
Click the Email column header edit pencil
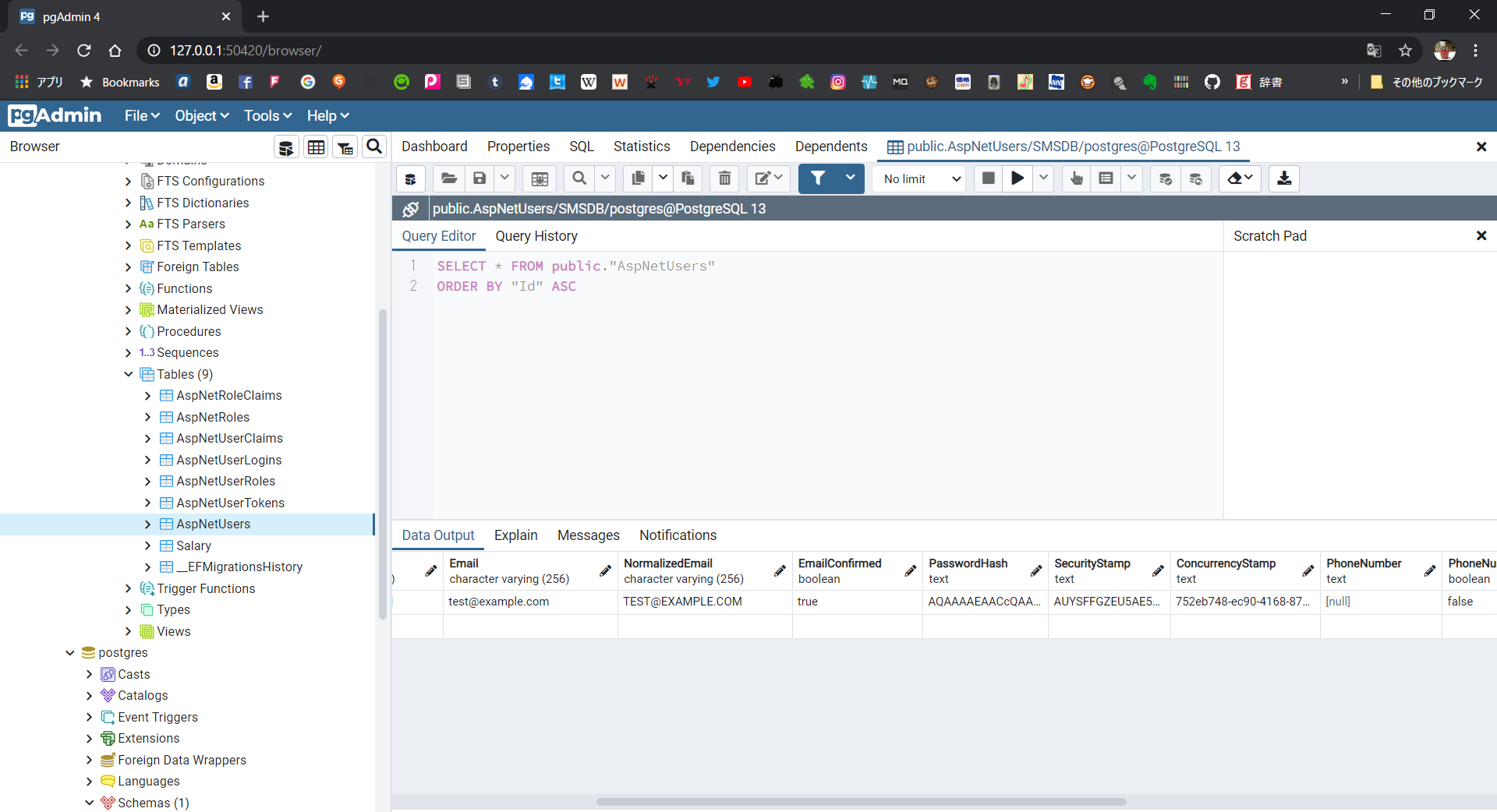[x=605, y=571]
